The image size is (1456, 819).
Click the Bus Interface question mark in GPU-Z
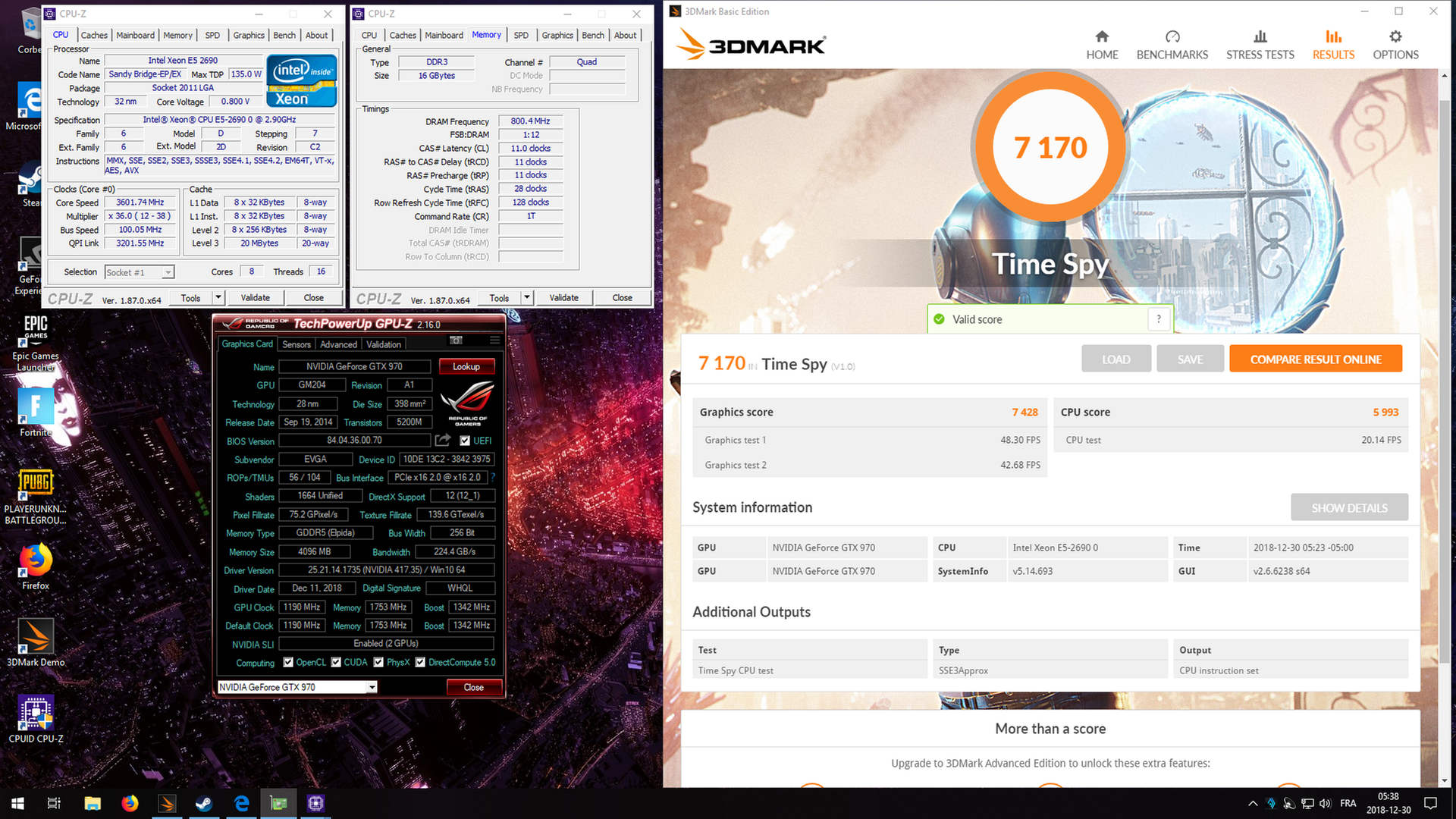pos(492,478)
